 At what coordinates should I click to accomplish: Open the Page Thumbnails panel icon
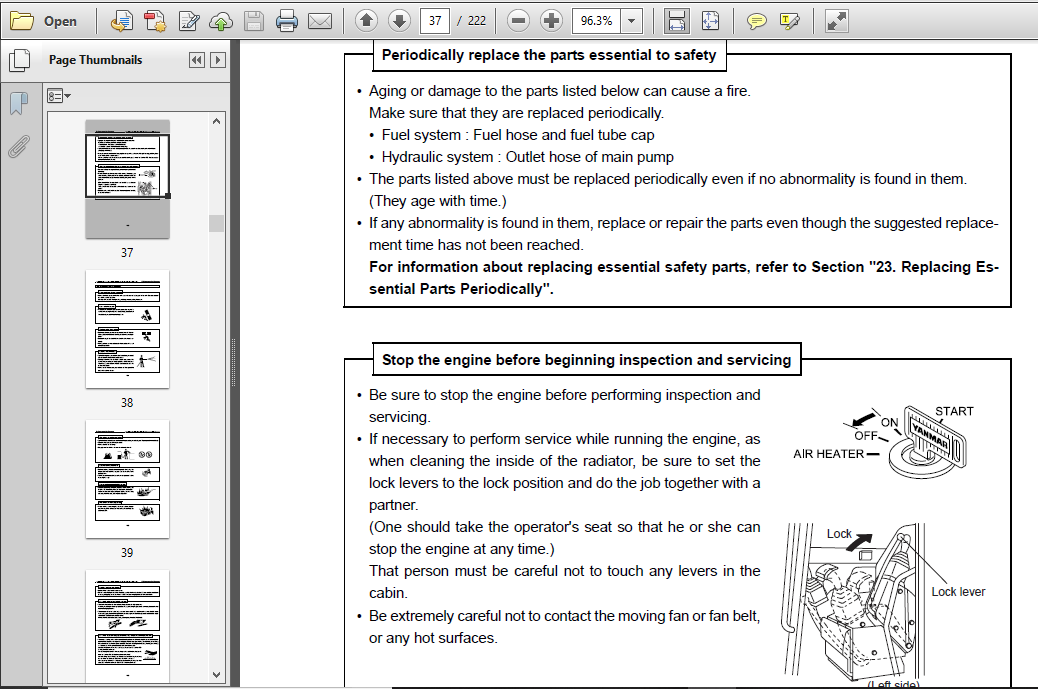(x=20, y=60)
